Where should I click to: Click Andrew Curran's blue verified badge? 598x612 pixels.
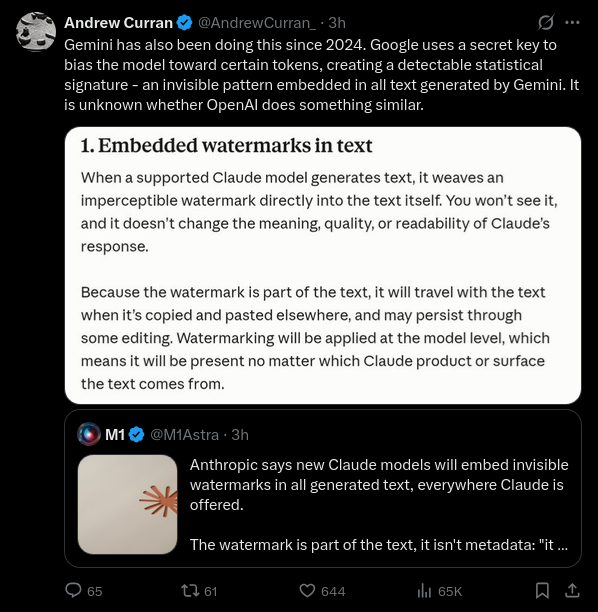pos(185,23)
